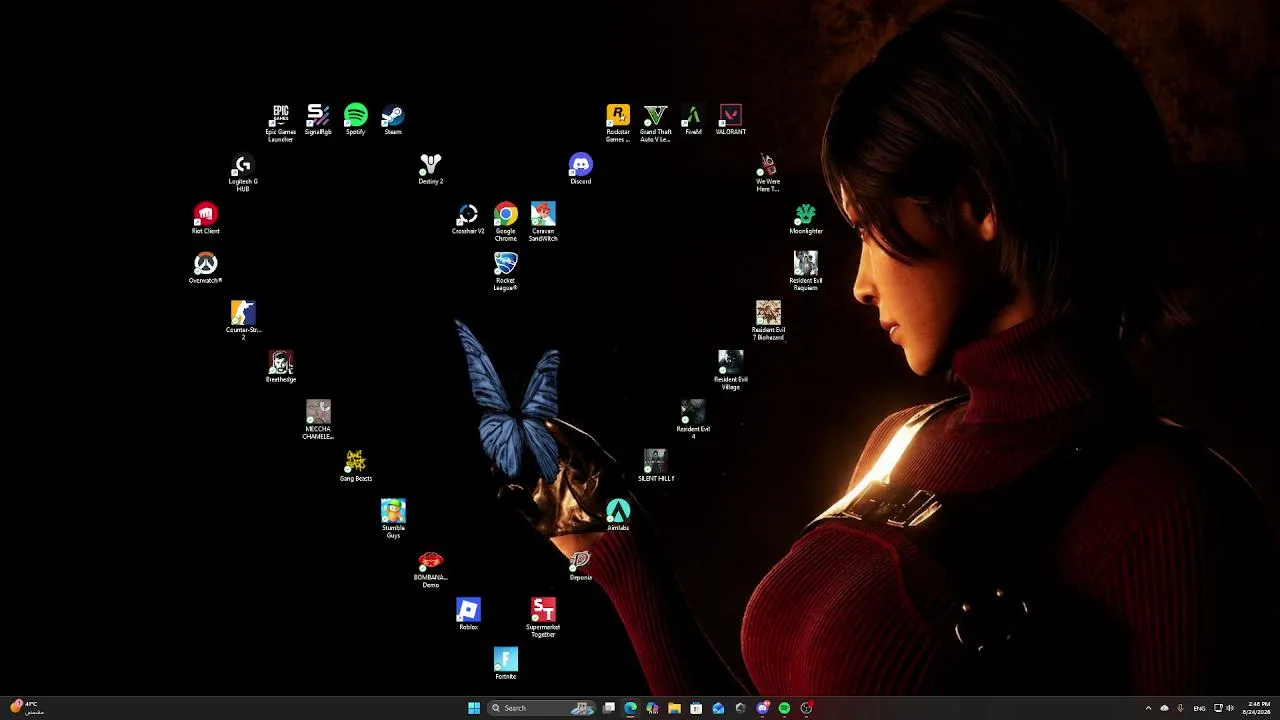The width and height of the screenshot is (1280, 720).
Task: Select the Riot Client desktop icon
Action: point(206,218)
